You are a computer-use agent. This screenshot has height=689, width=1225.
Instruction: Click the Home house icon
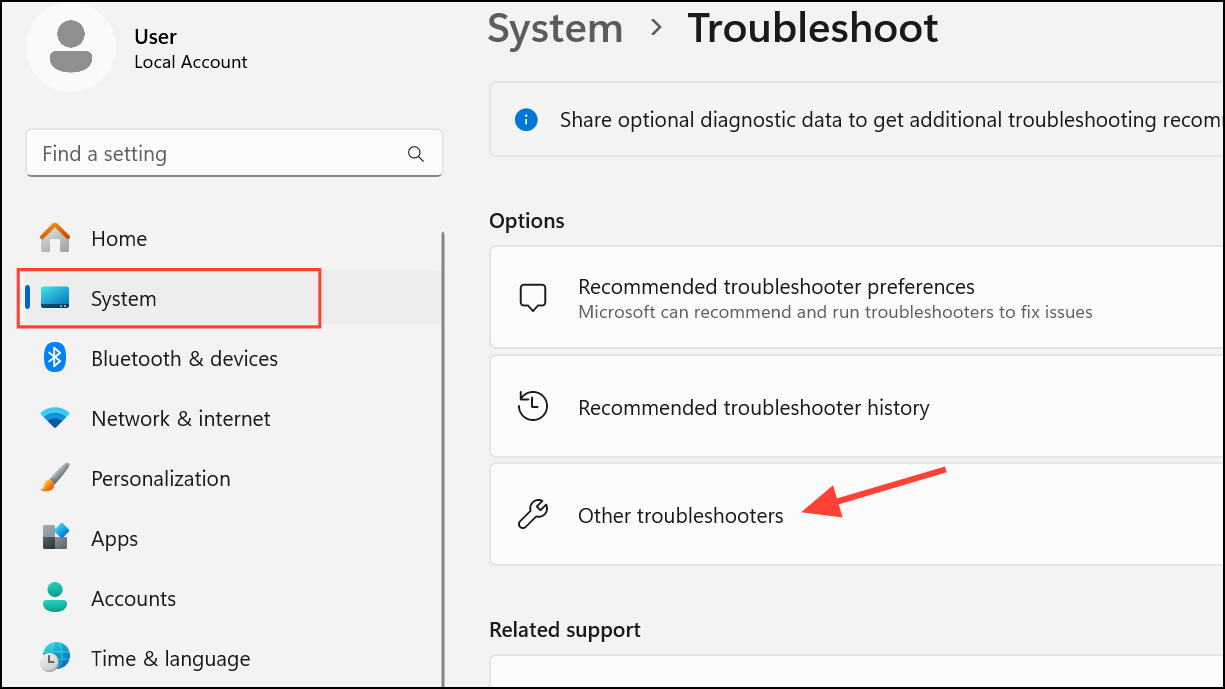pos(55,238)
